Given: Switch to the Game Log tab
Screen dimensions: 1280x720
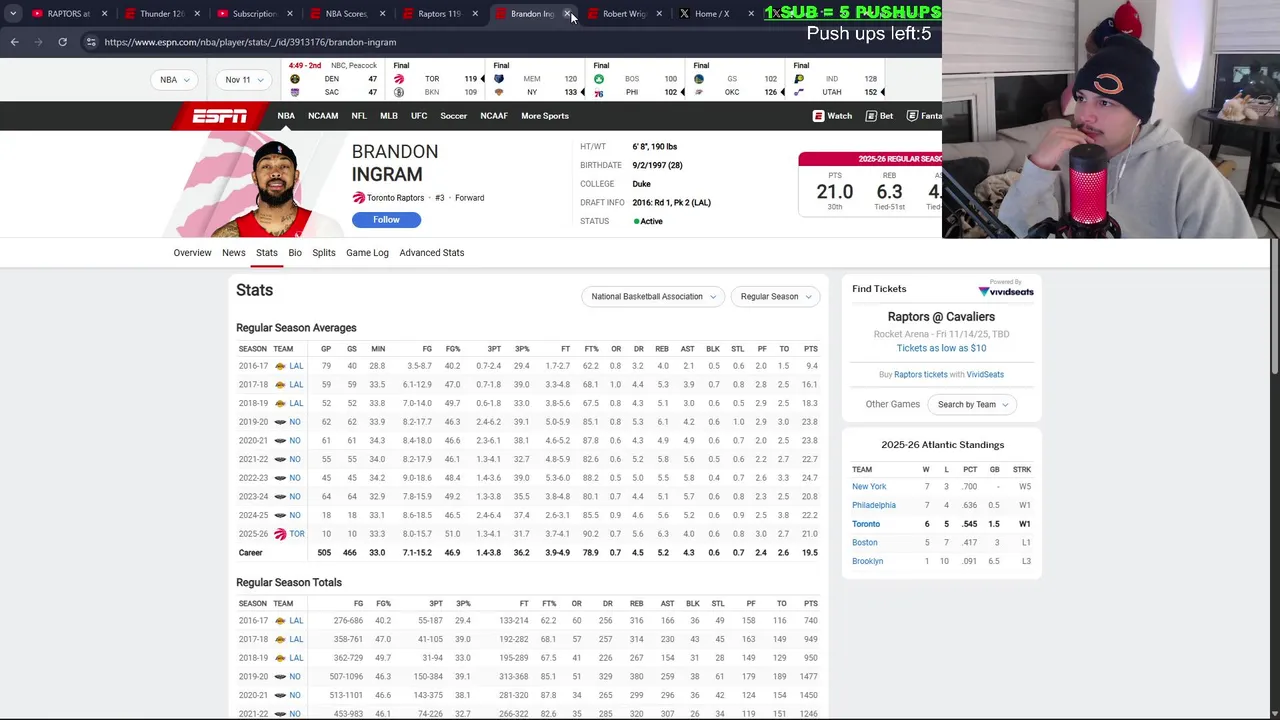Looking at the screenshot, I should pos(367,253).
